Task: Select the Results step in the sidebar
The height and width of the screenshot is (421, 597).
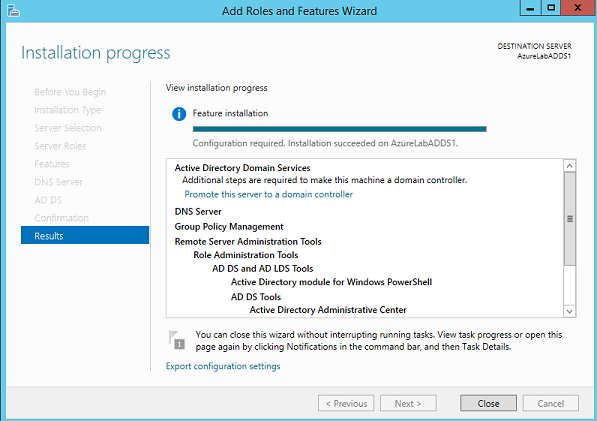Action: click(x=85, y=236)
